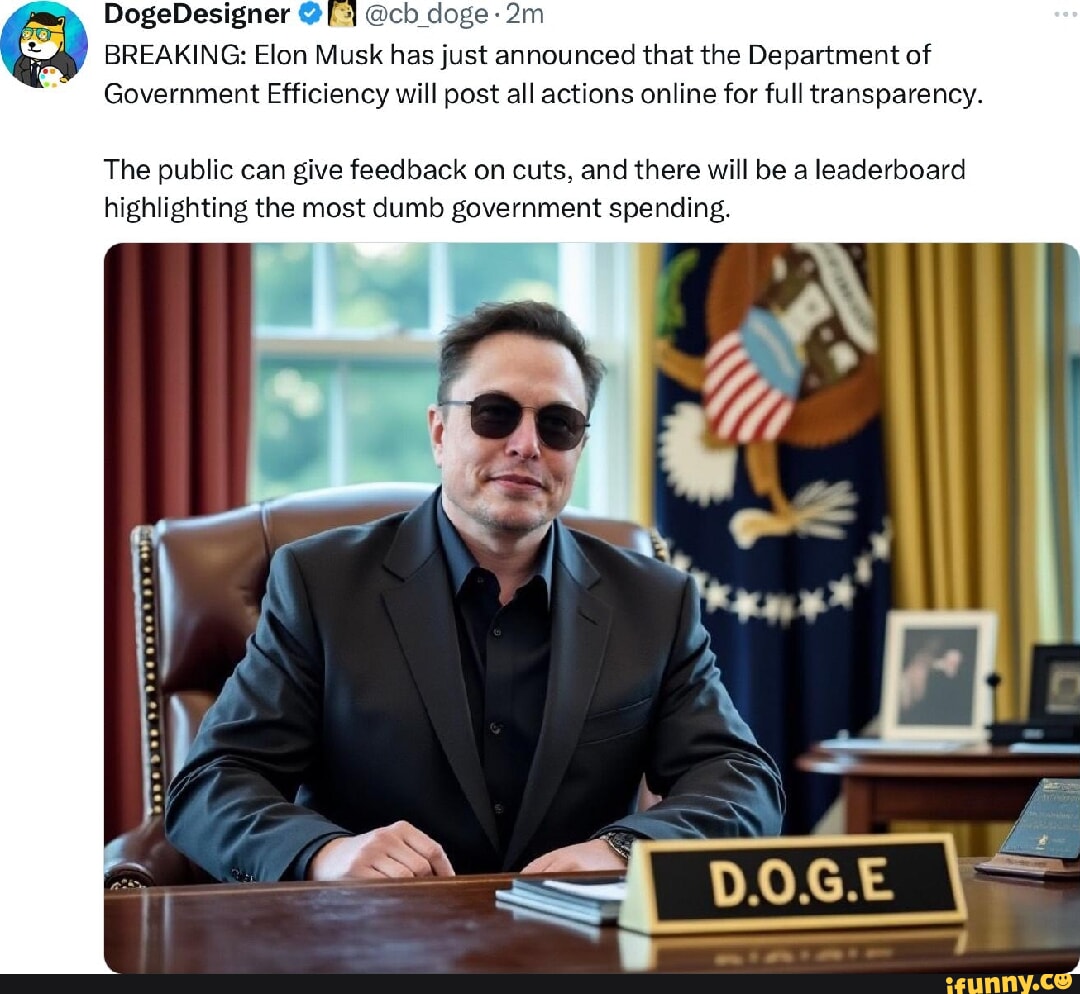Click the DogeDesigner display name

[x=197, y=14]
